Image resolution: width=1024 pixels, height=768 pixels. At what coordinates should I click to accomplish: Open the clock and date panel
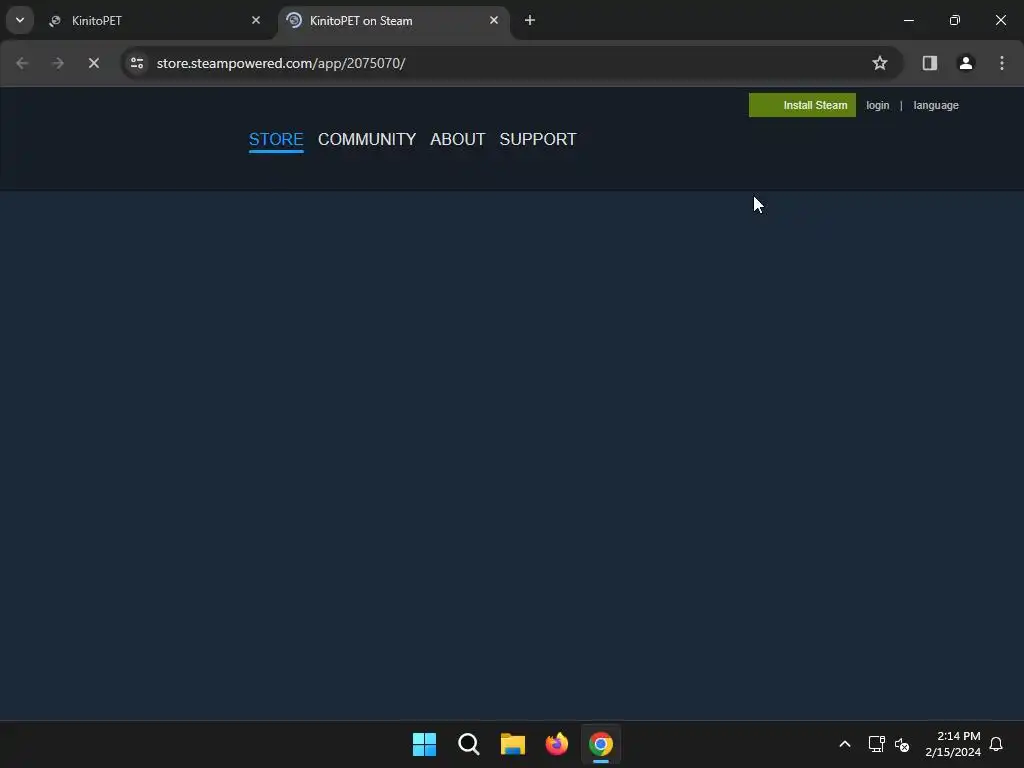pyautogui.click(x=953, y=744)
